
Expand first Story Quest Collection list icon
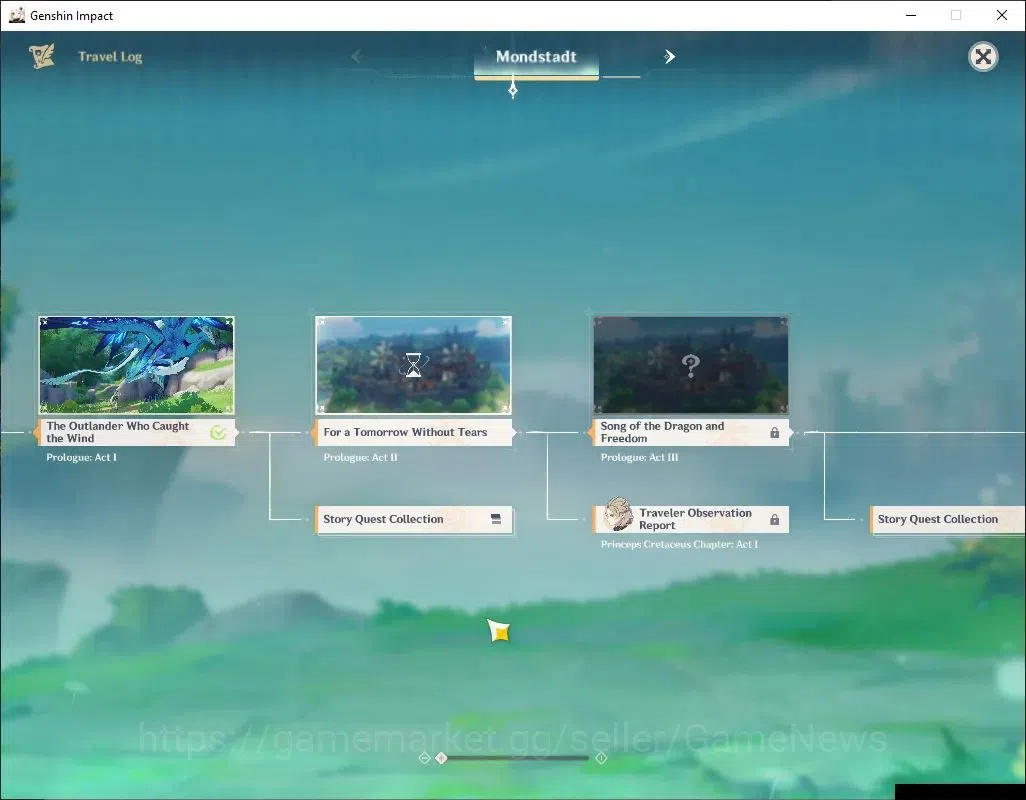pyautogui.click(x=496, y=519)
